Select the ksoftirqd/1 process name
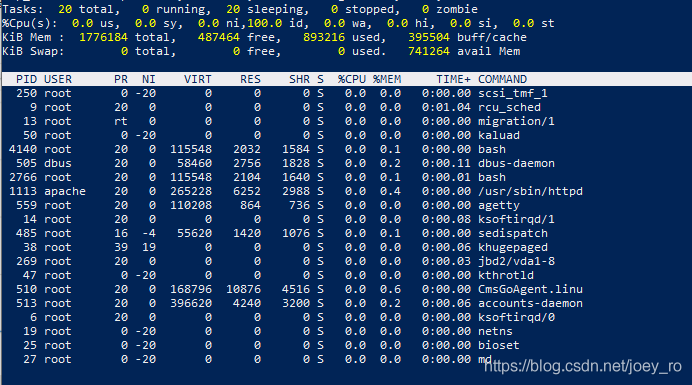 (516, 219)
